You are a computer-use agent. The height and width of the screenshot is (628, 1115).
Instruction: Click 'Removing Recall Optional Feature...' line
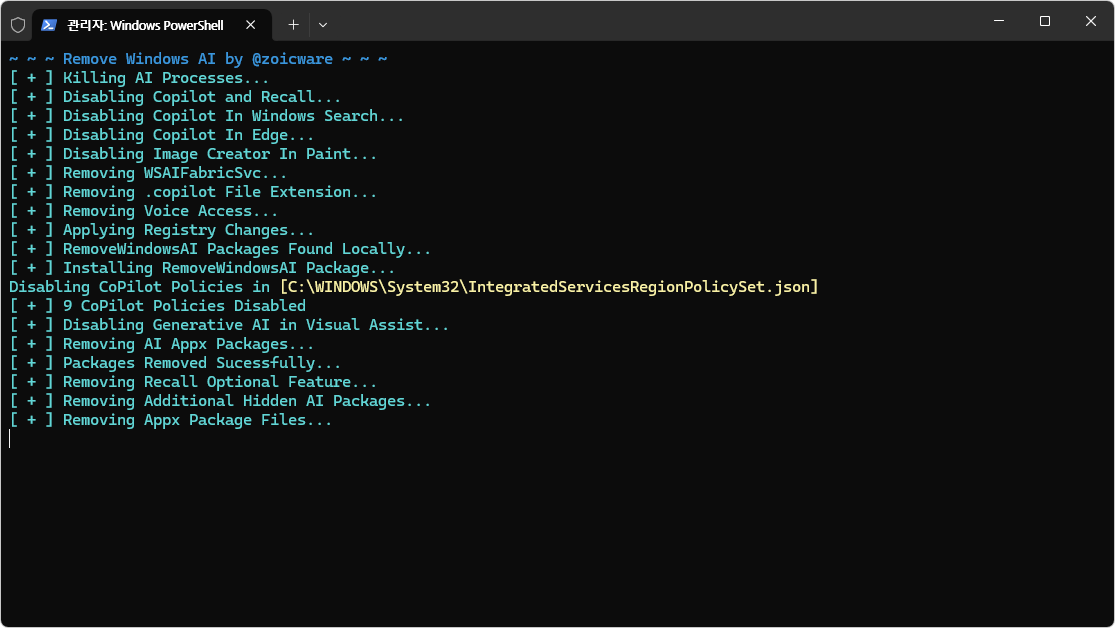pos(193,382)
